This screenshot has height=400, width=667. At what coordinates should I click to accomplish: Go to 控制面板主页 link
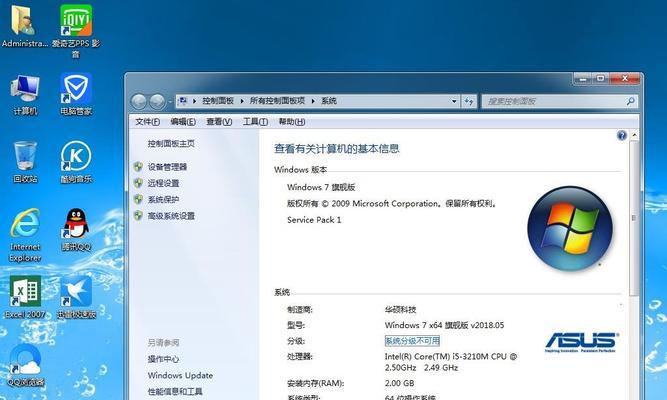[x=171, y=144]
